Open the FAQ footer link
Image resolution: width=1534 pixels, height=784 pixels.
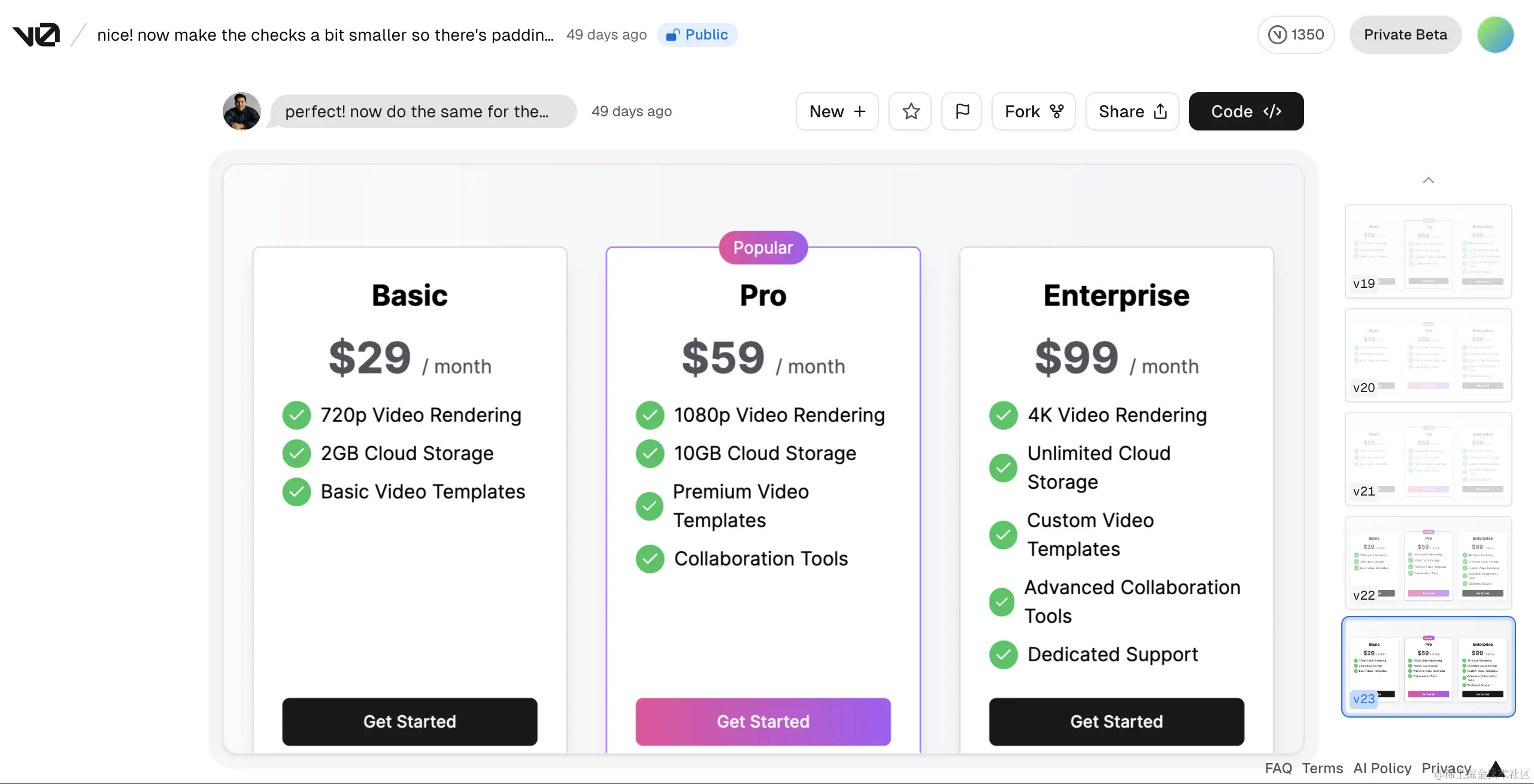click(1278, 768)
